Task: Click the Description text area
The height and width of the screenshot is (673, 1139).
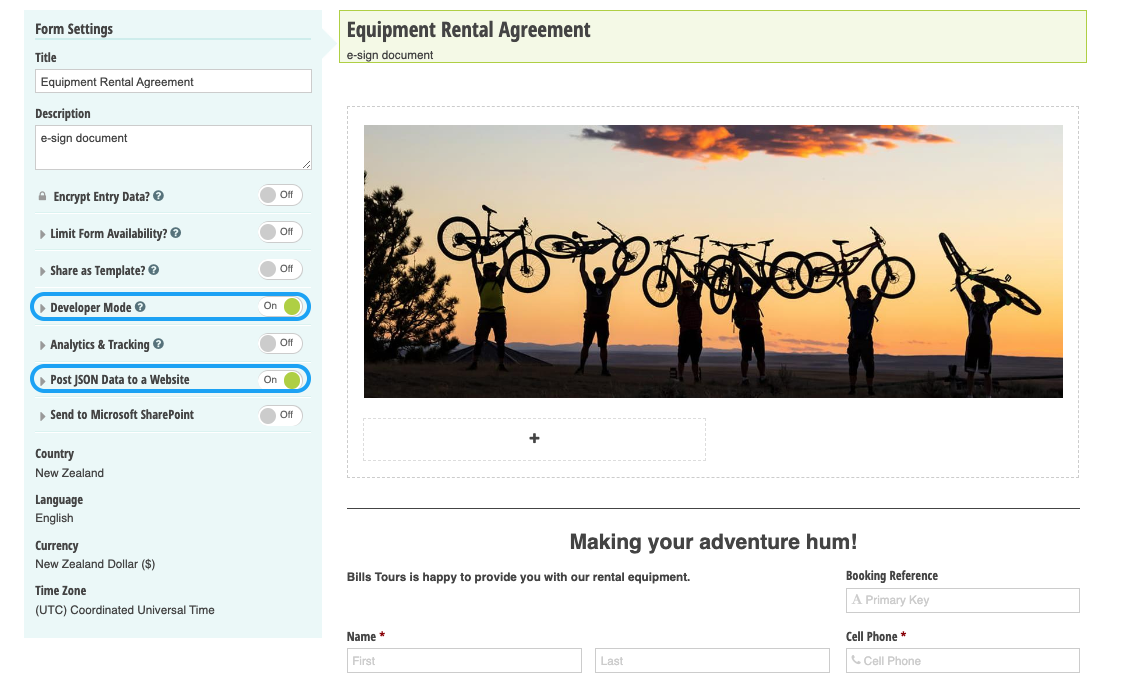Action: click(x=173, y=147)
